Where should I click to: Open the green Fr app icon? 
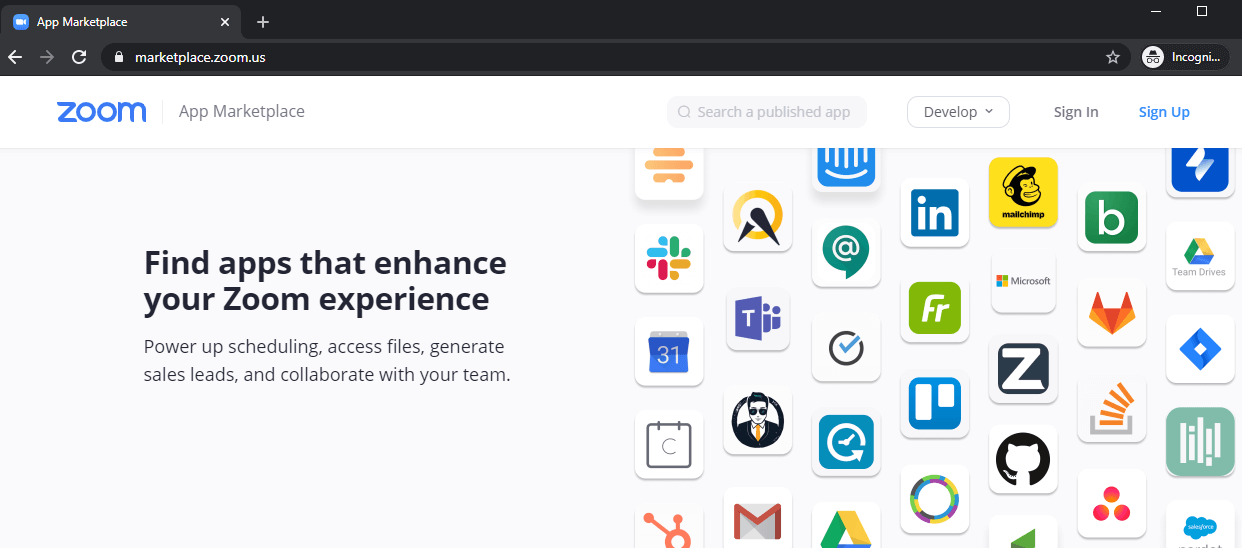click(x=935, y=308)
